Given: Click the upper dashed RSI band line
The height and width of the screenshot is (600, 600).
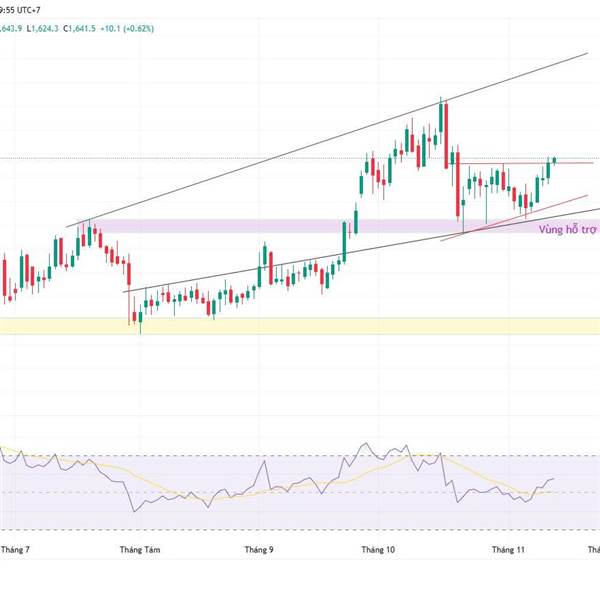Looking at the screenshot, I should point(300,456).
